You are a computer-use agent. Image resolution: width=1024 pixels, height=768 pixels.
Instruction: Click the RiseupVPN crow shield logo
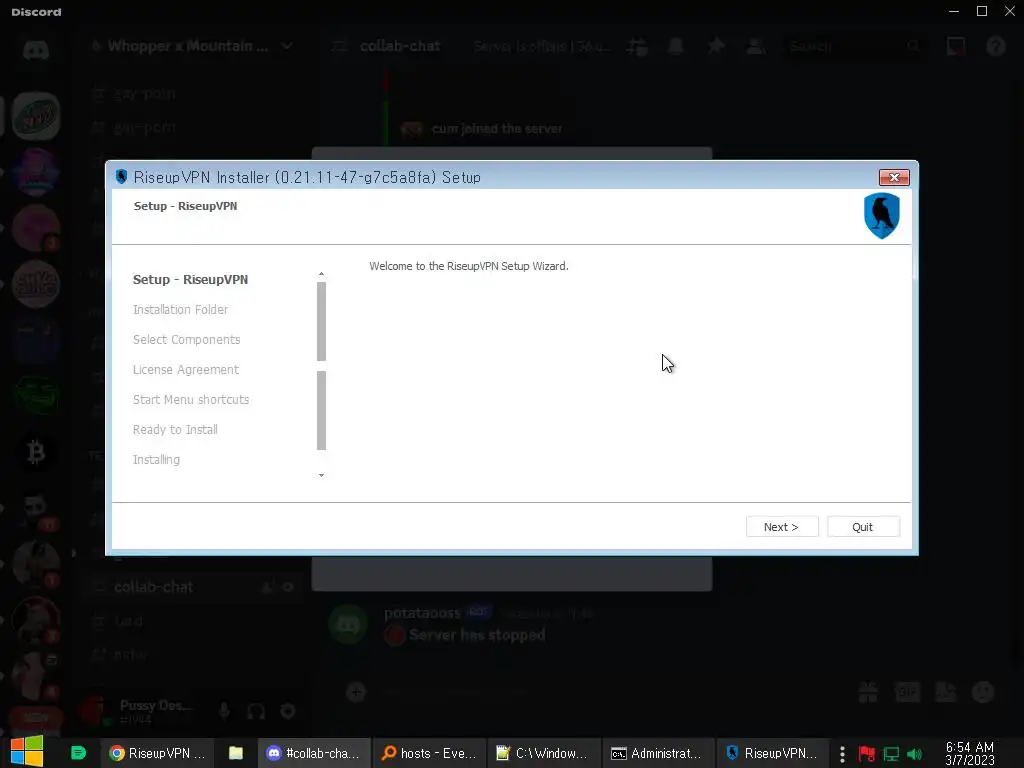pyautogui.click(x=882, y=216)
